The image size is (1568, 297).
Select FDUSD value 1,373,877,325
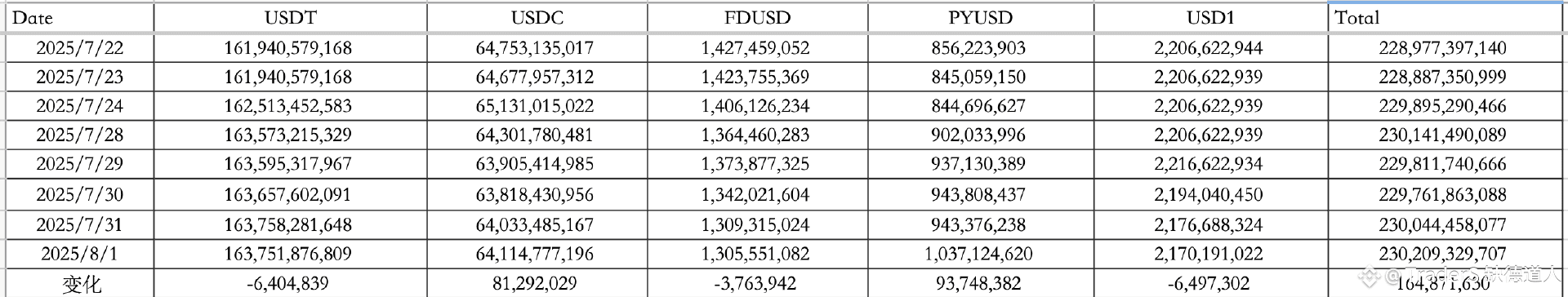(755, 164)
